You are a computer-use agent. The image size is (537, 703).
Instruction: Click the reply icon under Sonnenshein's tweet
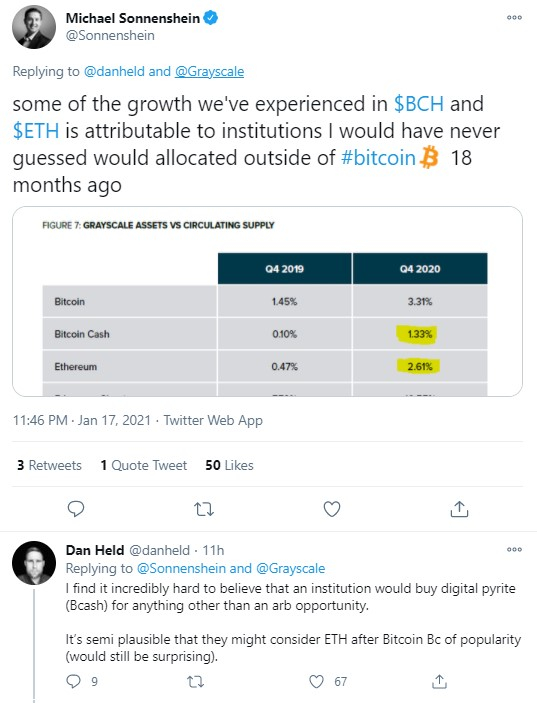(76, 509)
